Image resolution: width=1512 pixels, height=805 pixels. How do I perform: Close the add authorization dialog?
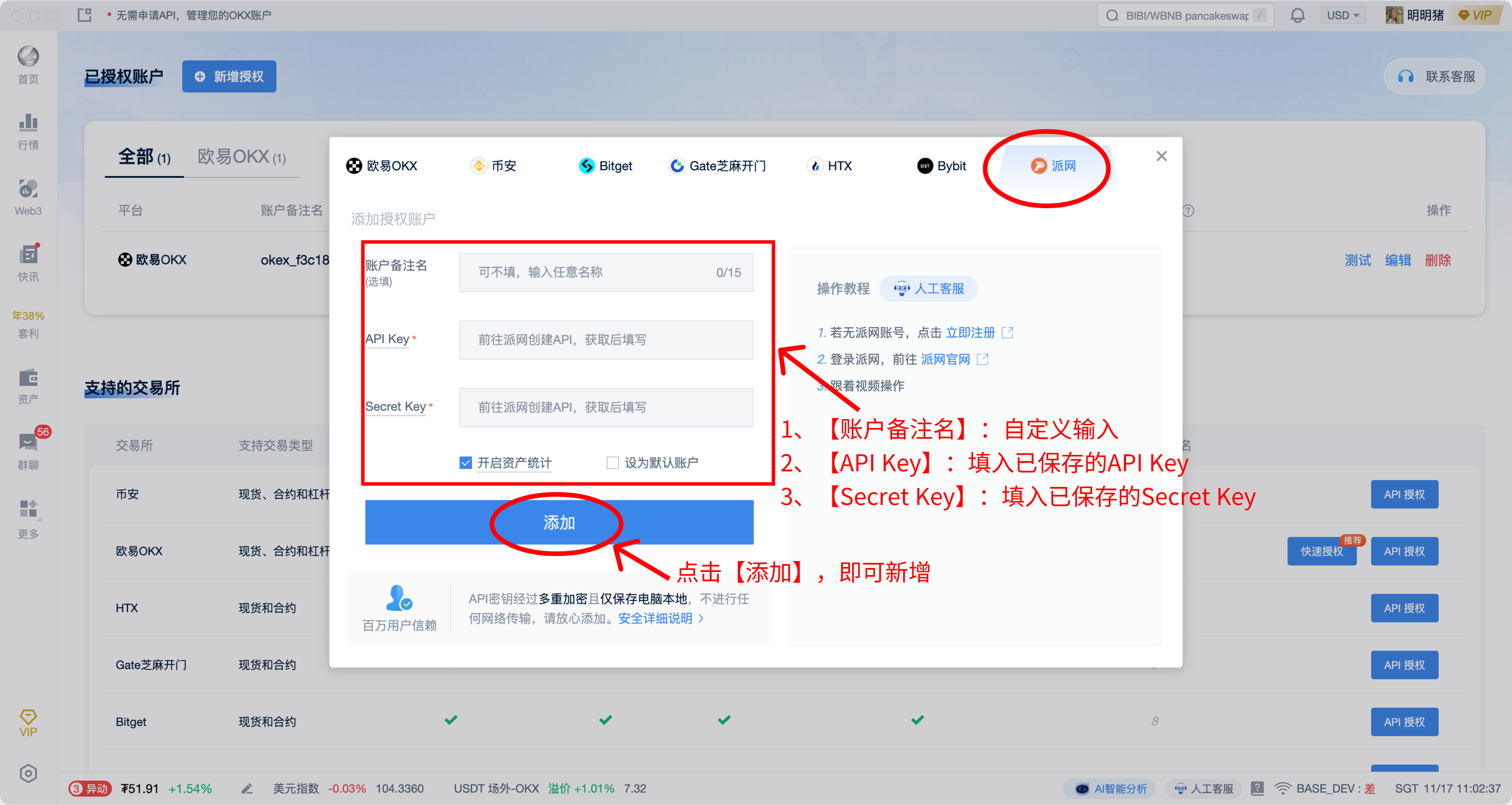coord(1162,156)
